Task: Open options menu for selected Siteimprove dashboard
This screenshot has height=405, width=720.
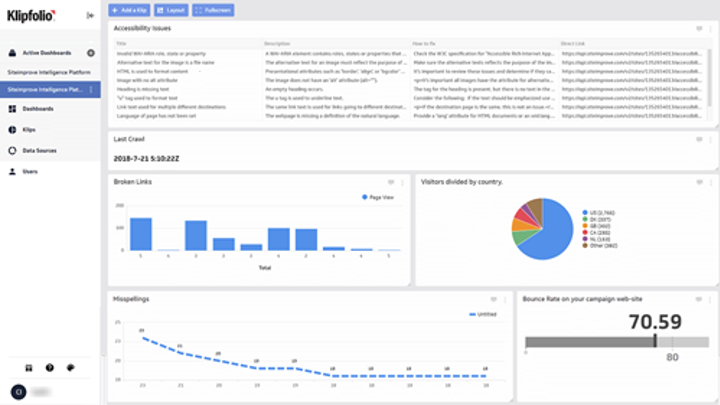Action: pyautogui.click(x=91, y=90)
